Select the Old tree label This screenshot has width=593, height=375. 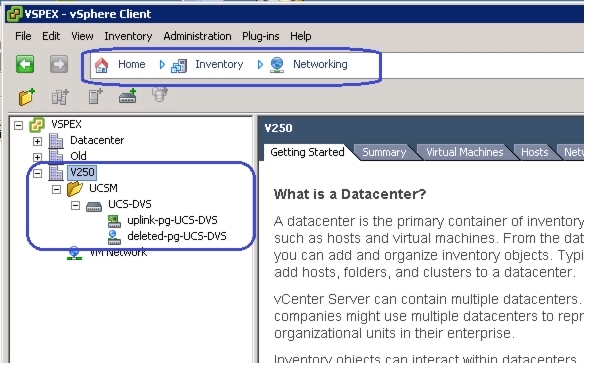coord(78,156)
